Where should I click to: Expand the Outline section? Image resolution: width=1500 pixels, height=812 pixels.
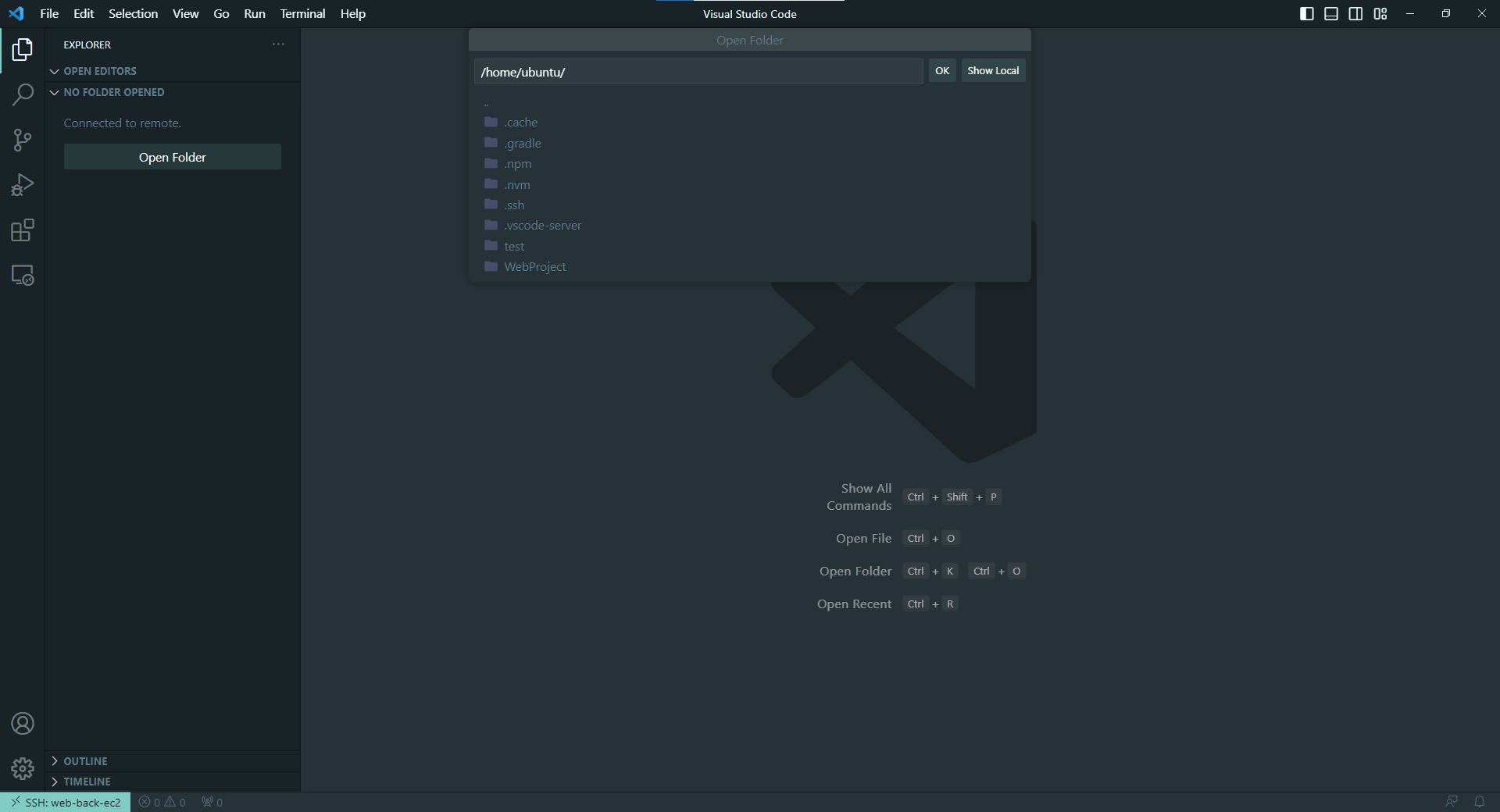173,761
